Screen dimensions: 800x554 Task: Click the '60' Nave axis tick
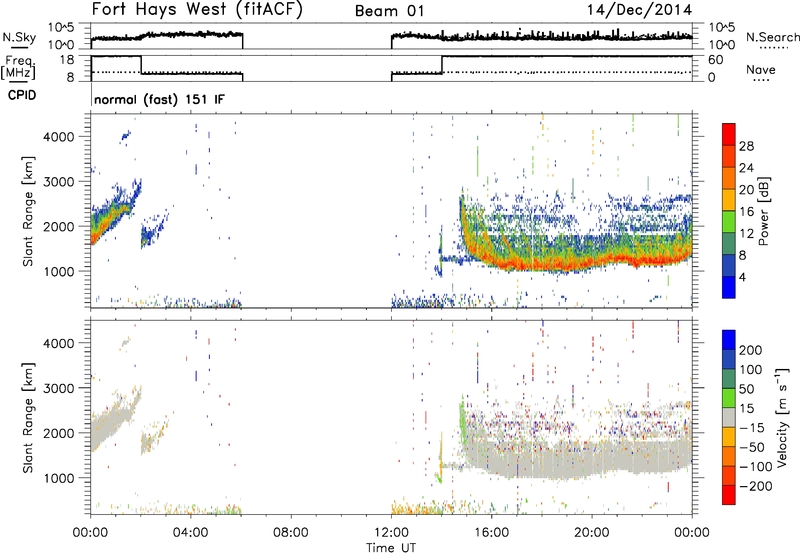[x=715, y=60]
